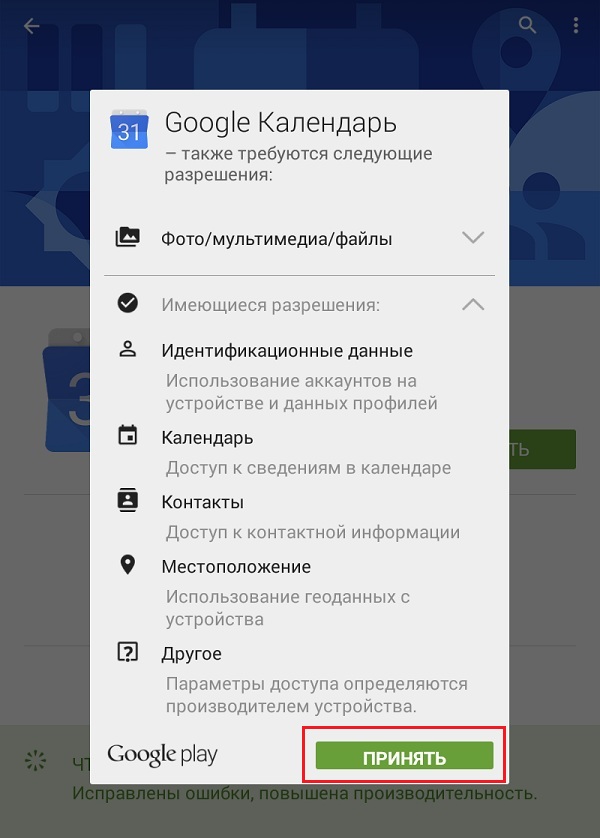Viewport: 600px width, 838px height.
Task: Click the Google play logo
Action: pyautogui.click(x=162, y=755)
